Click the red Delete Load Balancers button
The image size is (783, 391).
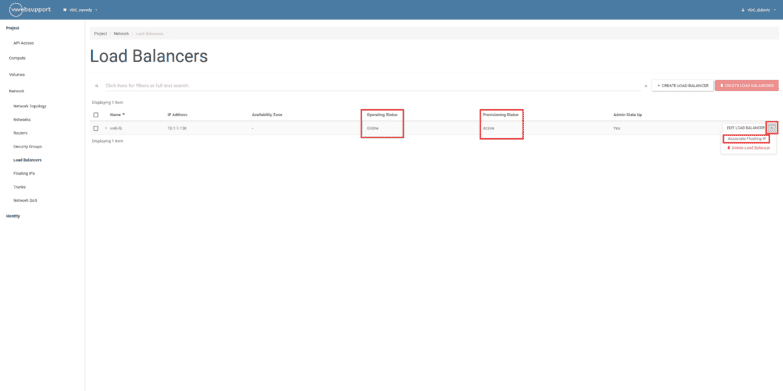[x=747, y=85]
